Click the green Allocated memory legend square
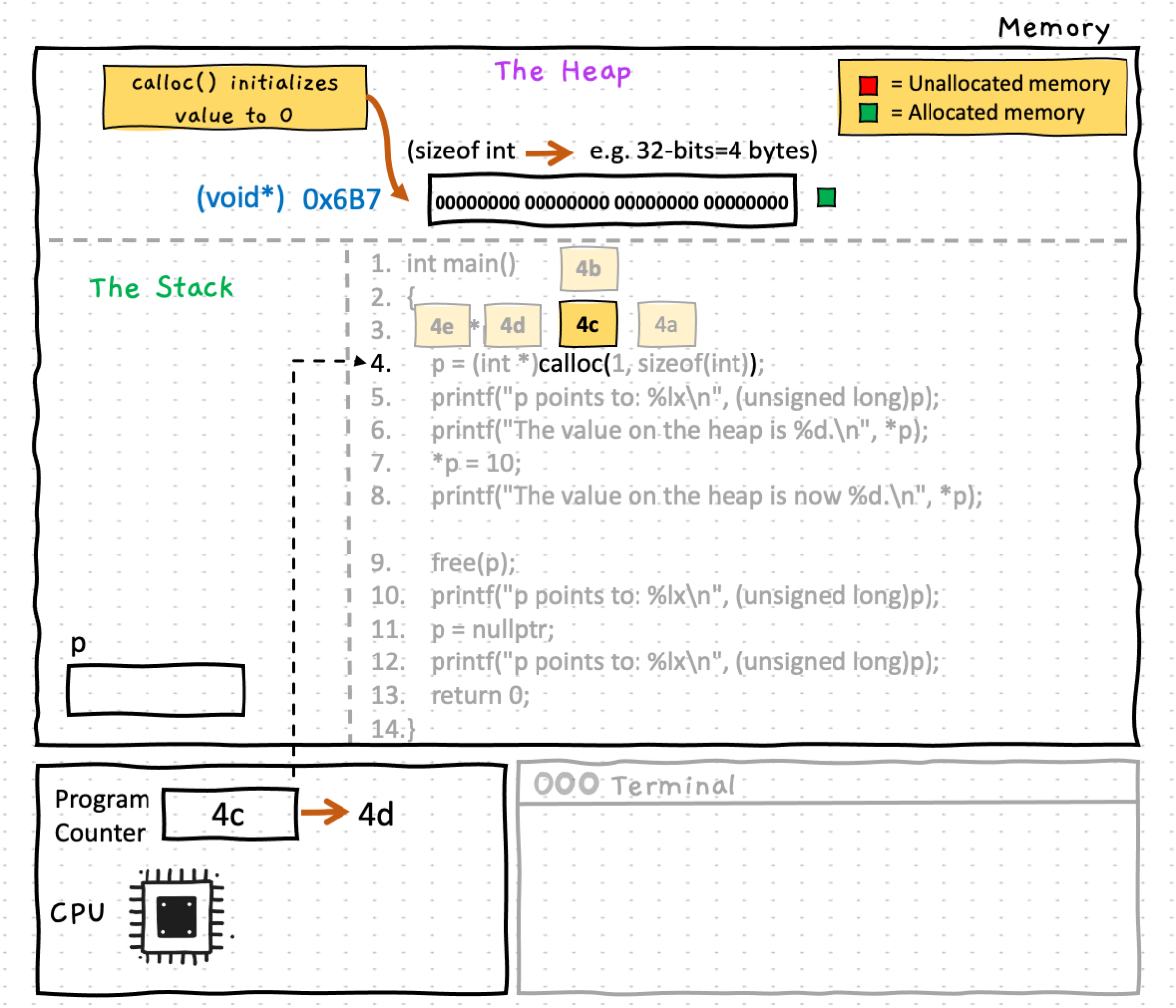Image resolution: width=1176 pixels, height=1008 pixels. point(868,113)
